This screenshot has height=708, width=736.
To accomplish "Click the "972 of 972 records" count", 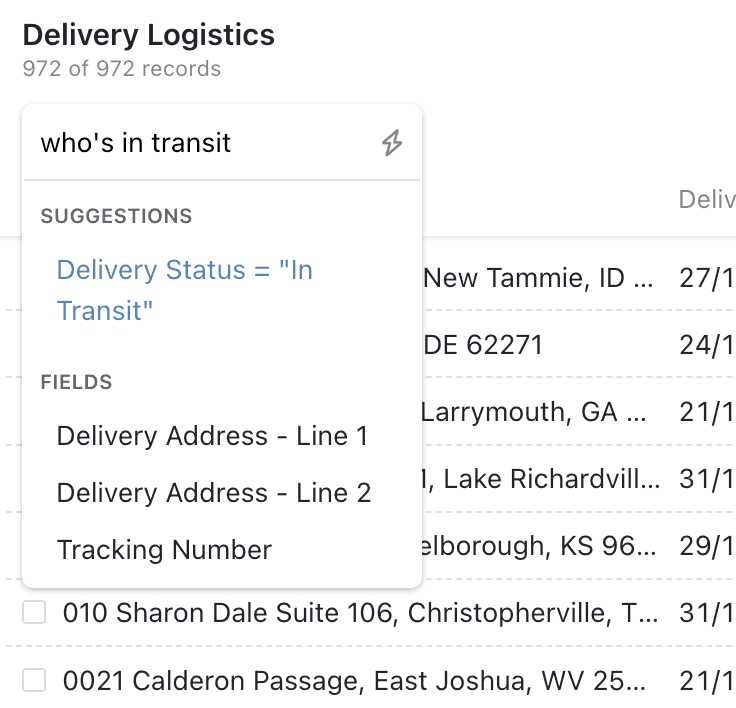I will pyautogui.click(x=121, y=69).
